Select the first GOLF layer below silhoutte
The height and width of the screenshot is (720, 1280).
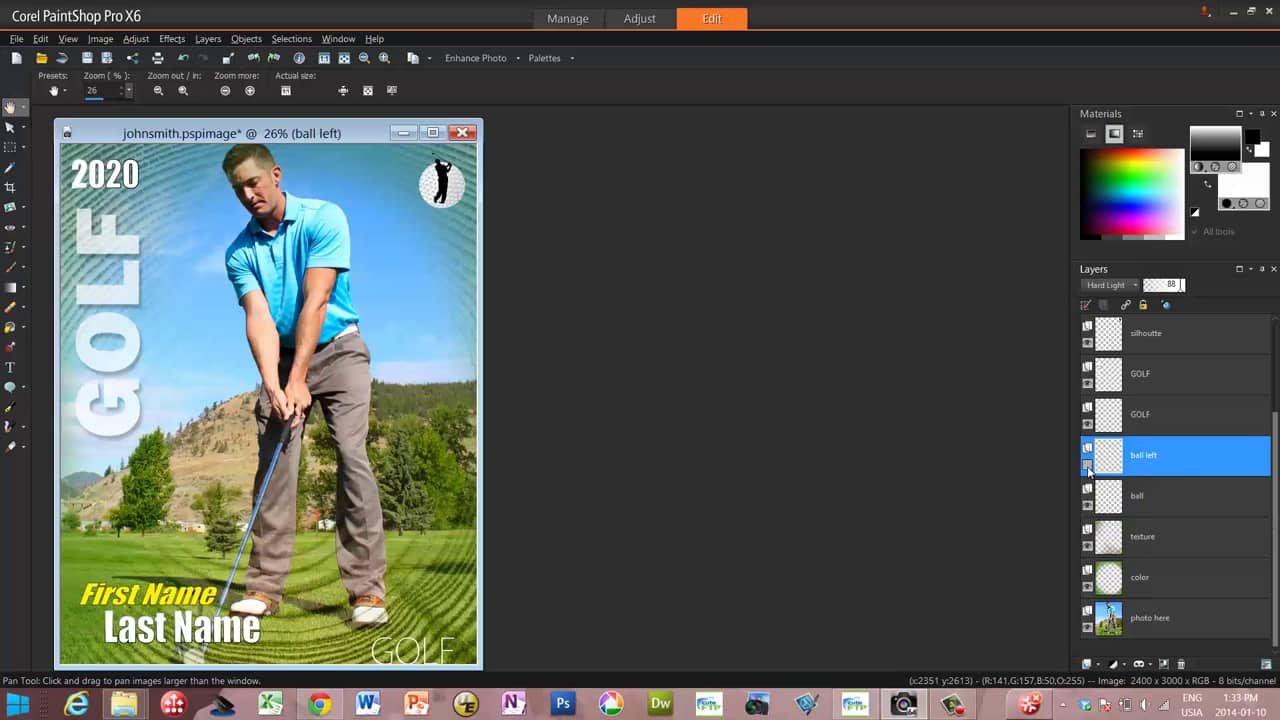(x=1175, y=374)
